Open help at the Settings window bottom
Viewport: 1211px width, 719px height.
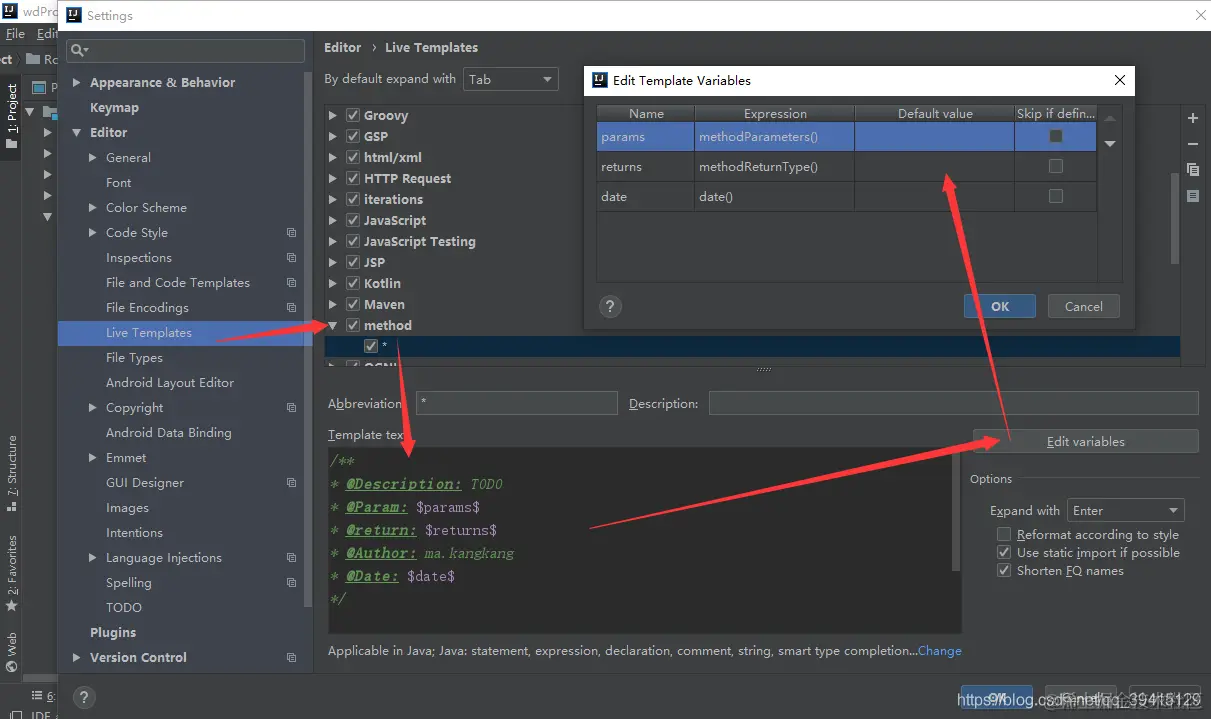tap(84, 698)
